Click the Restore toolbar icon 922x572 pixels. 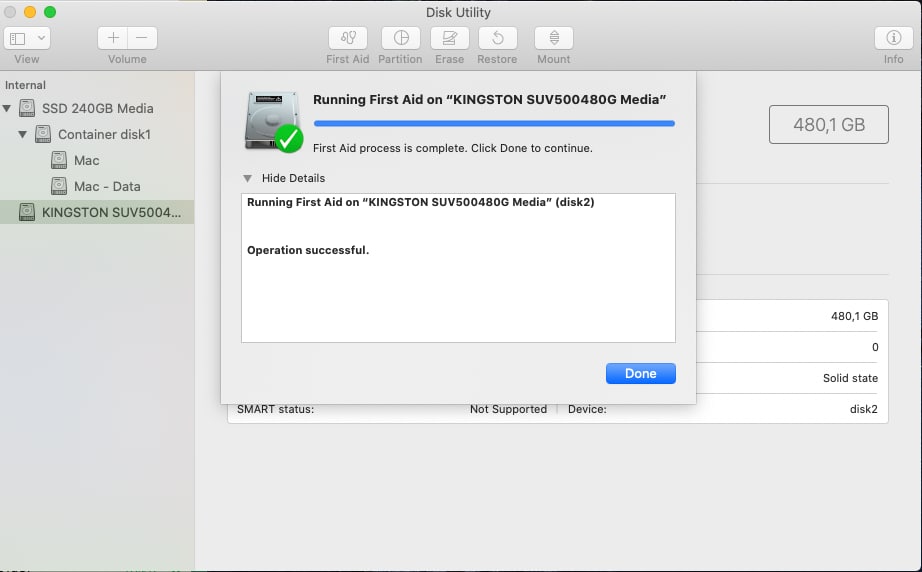click(x=497, y=38)
